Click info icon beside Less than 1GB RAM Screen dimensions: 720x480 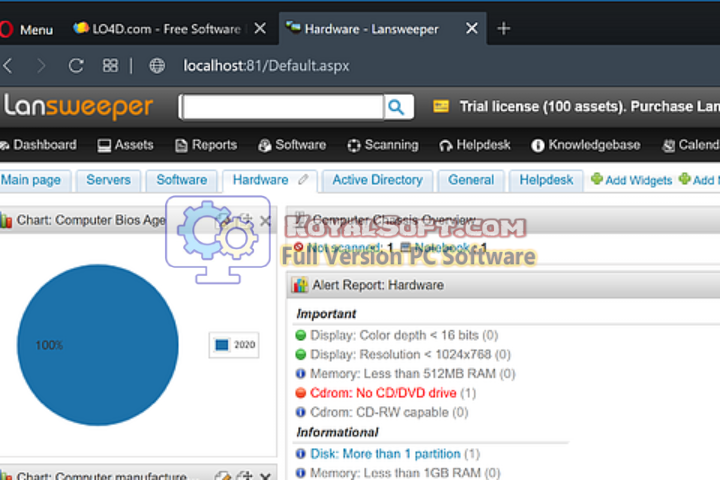click(x=301, y=473)
